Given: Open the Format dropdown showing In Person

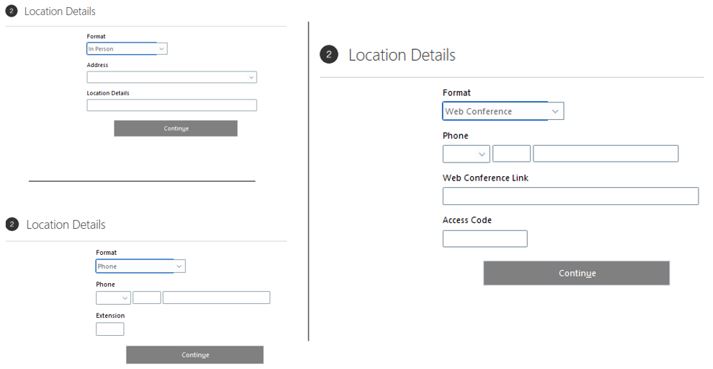Looking at the screenshot, I should (x=127, y=49).
